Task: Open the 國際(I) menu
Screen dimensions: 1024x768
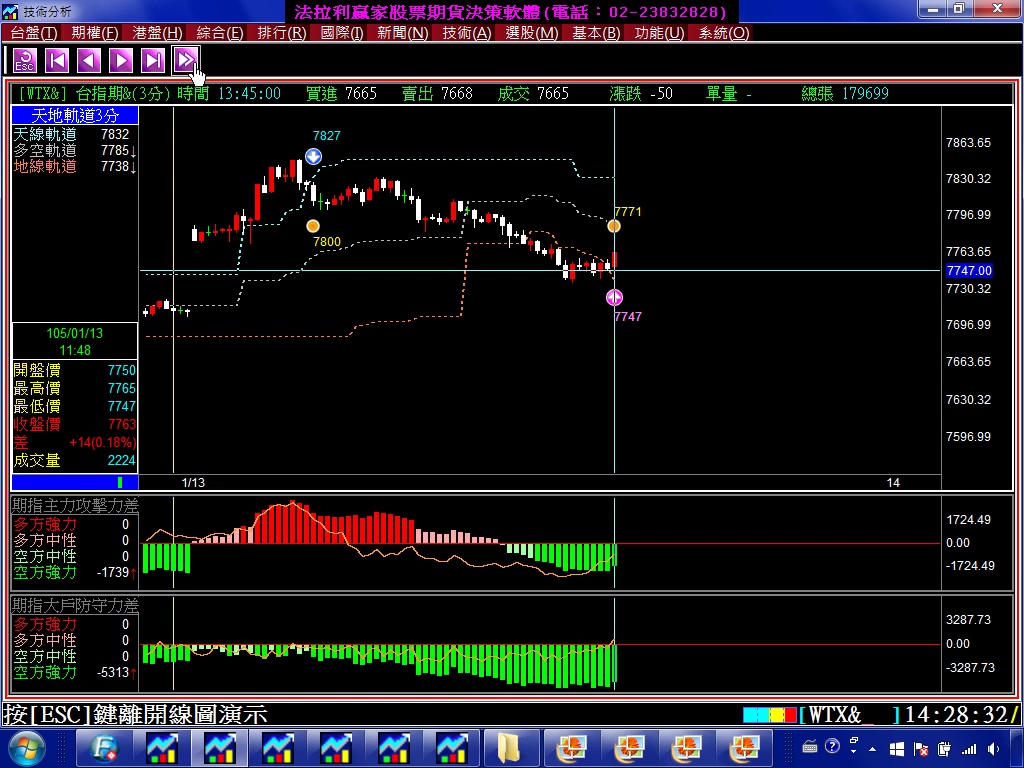Action: [342, 33]
